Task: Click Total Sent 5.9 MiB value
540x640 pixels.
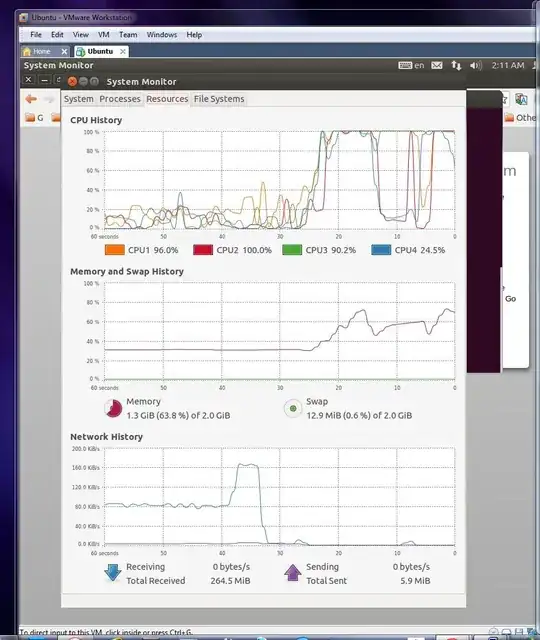Action: 415,581
